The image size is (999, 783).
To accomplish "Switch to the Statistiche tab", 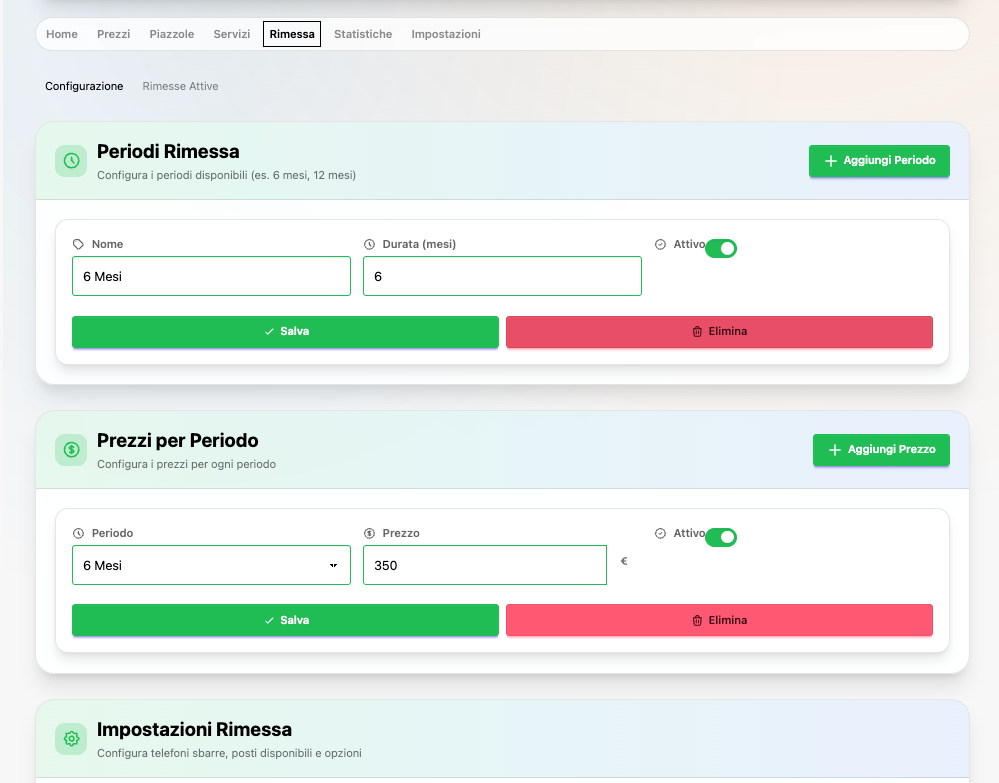I will [363, 33].
